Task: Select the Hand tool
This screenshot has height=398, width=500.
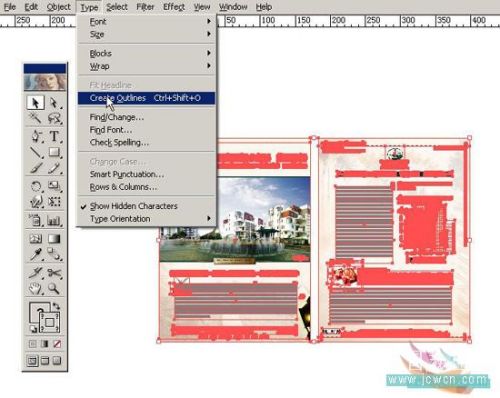Action: [35, 288]
